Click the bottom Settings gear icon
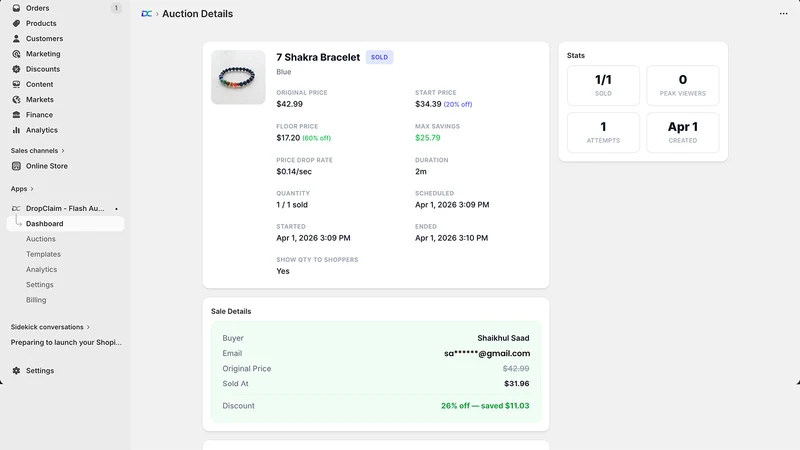The width and height of the screenshot is (800, 450). tap(16, 371)
